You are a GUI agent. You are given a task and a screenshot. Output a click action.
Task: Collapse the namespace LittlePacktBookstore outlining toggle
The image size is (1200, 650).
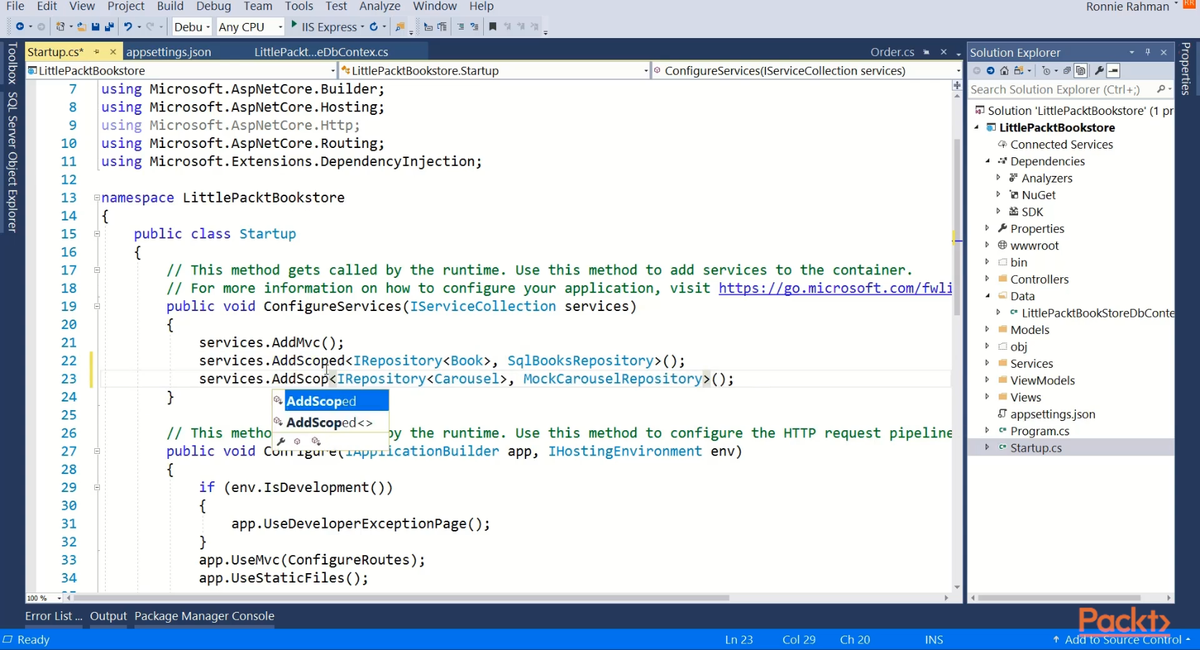click(x=96, y=198)
